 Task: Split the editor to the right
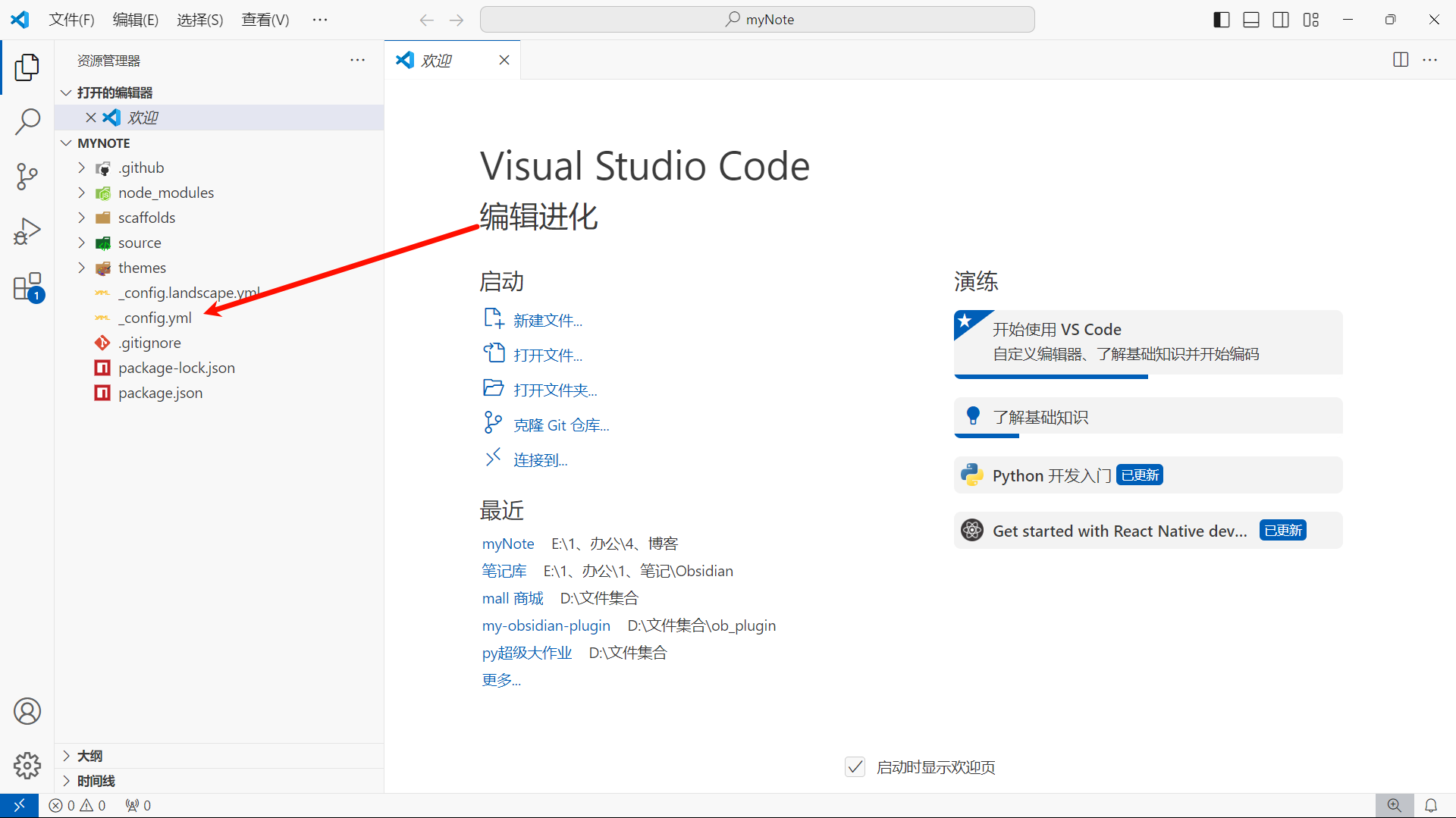pos(1401,60)
